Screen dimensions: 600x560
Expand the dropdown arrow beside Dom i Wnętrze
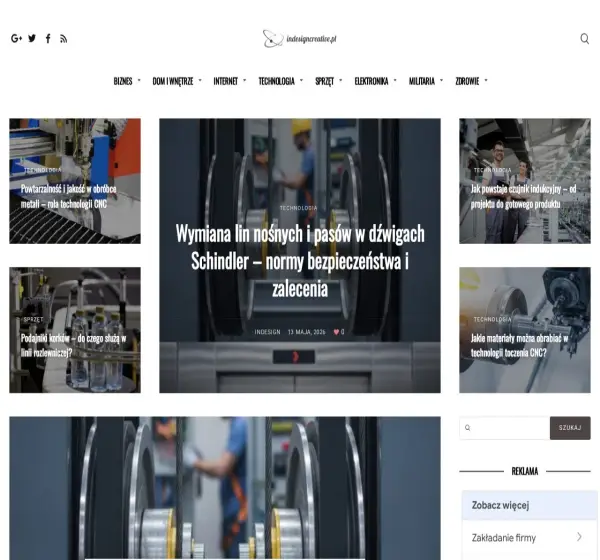point(200,80)
